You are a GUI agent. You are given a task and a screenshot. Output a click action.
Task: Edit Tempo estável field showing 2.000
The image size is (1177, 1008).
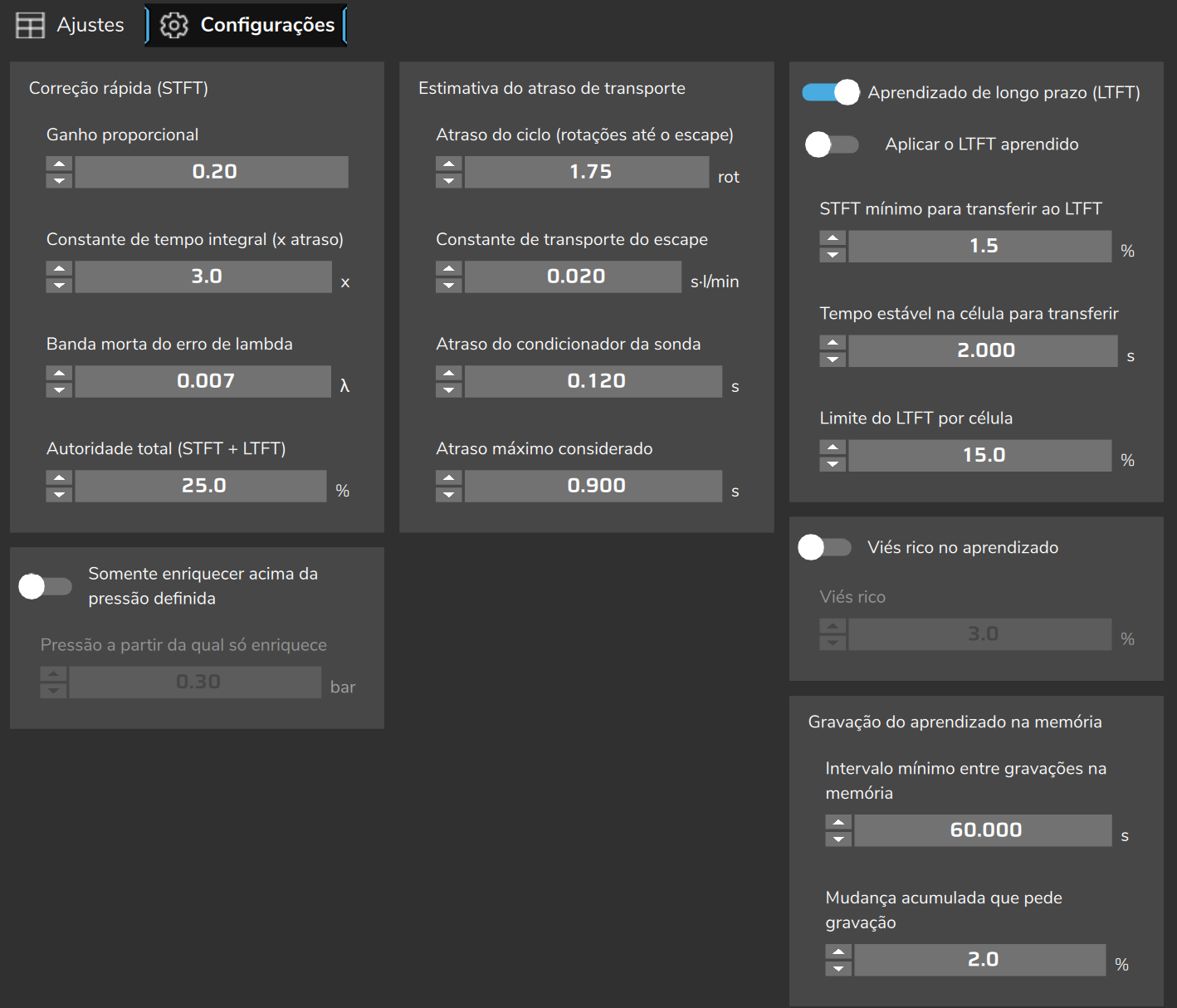[983, 351]
